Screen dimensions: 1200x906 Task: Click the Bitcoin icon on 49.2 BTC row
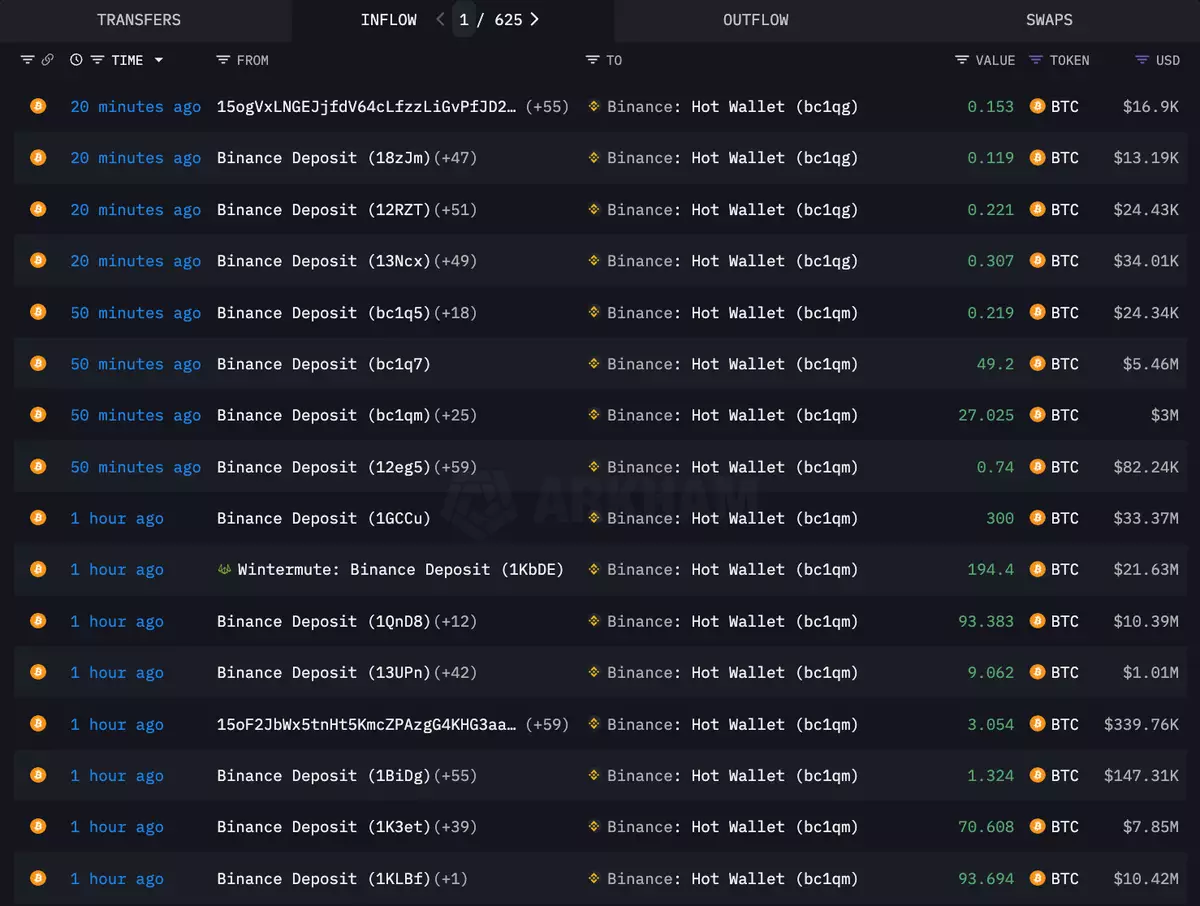point(38,364)
